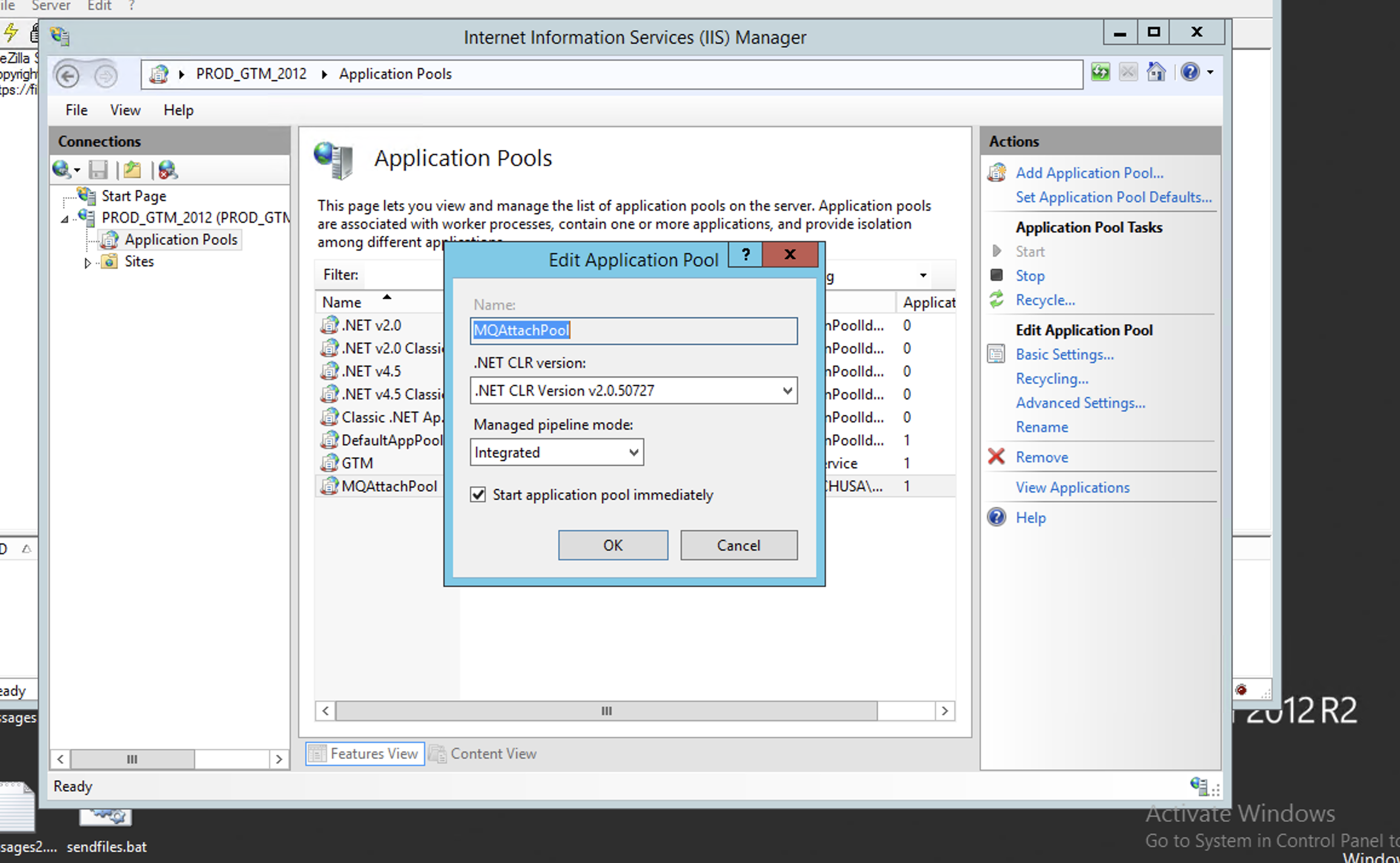Open Advanced Settings link
1400x863 pixels.
(1080, 403)
